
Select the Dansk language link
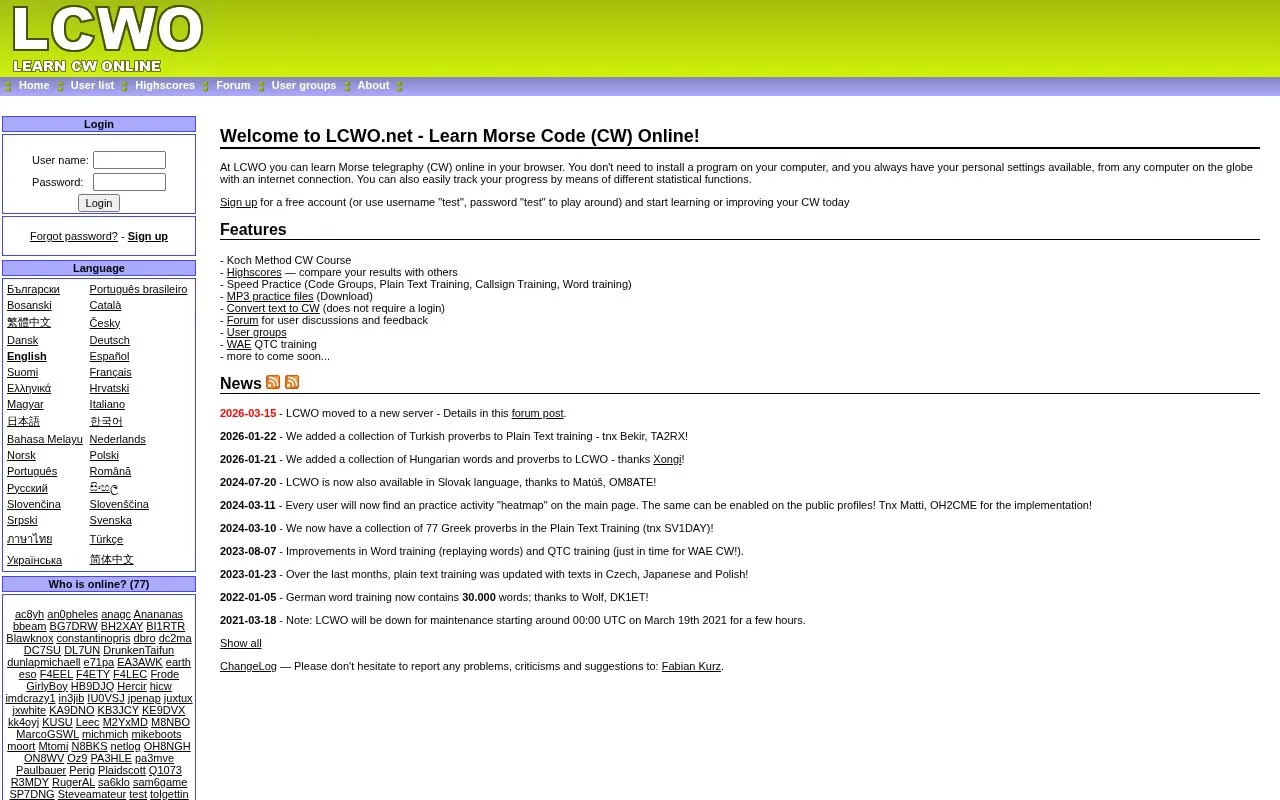pos(23,340)
